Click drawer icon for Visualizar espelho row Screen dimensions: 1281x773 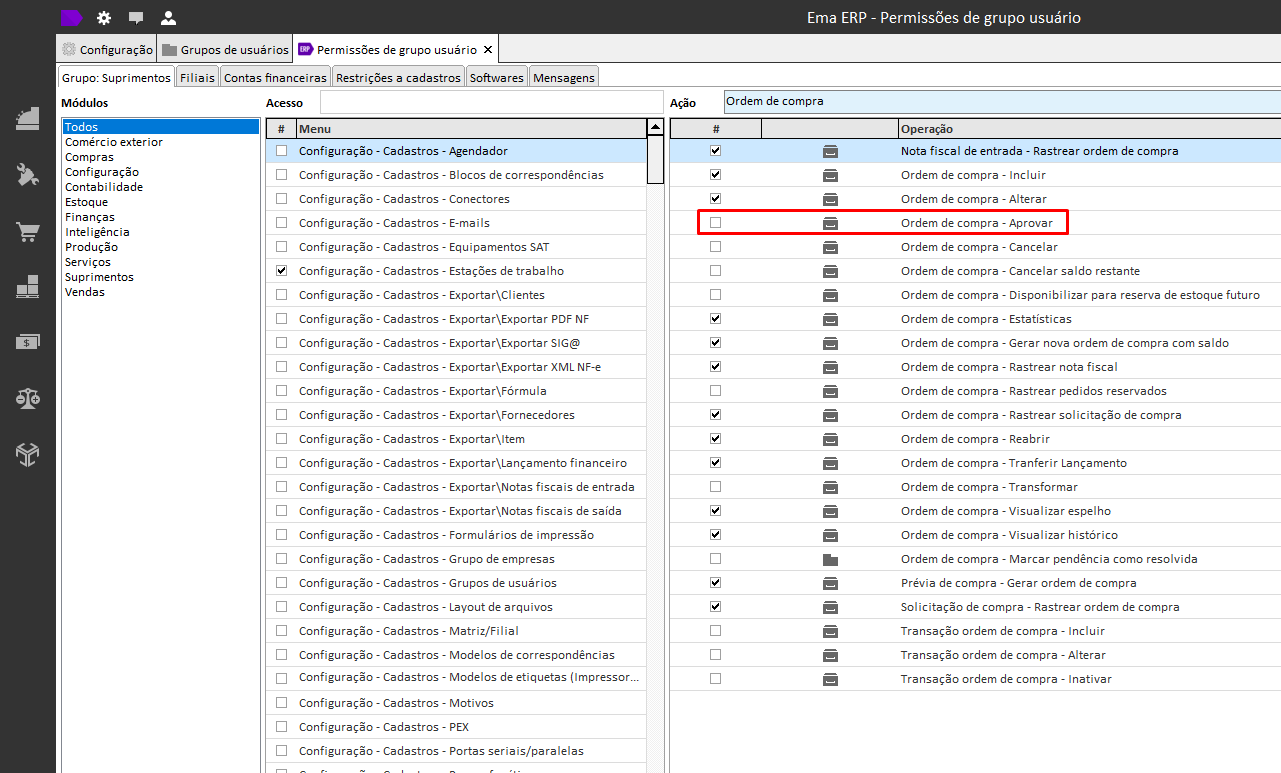(830, 511)
